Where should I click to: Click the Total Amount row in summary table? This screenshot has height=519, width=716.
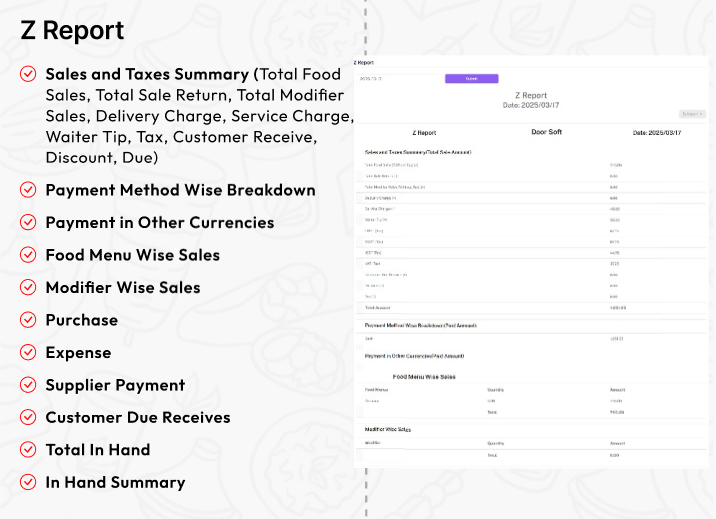tap(531, 308)
